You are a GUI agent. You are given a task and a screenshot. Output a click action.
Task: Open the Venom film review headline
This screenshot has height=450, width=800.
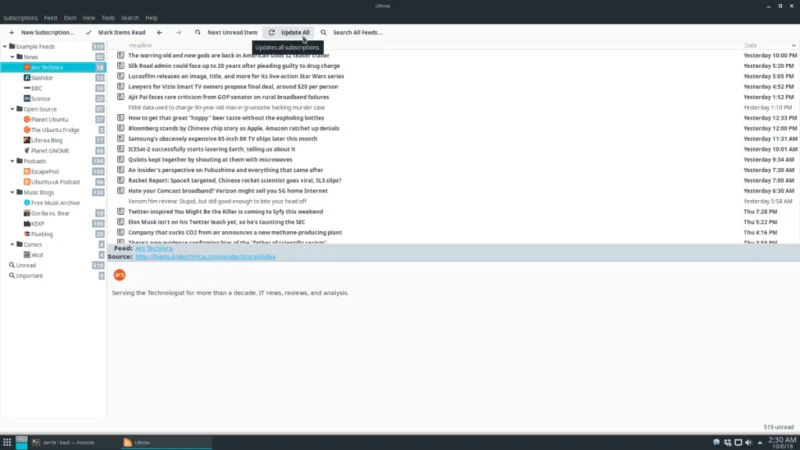coord(217,201)
